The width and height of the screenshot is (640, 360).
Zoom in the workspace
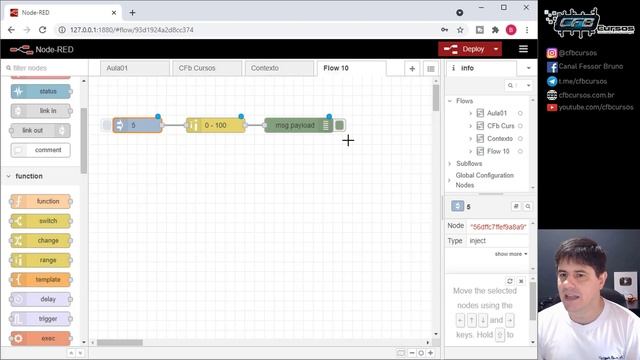point(431,353)
